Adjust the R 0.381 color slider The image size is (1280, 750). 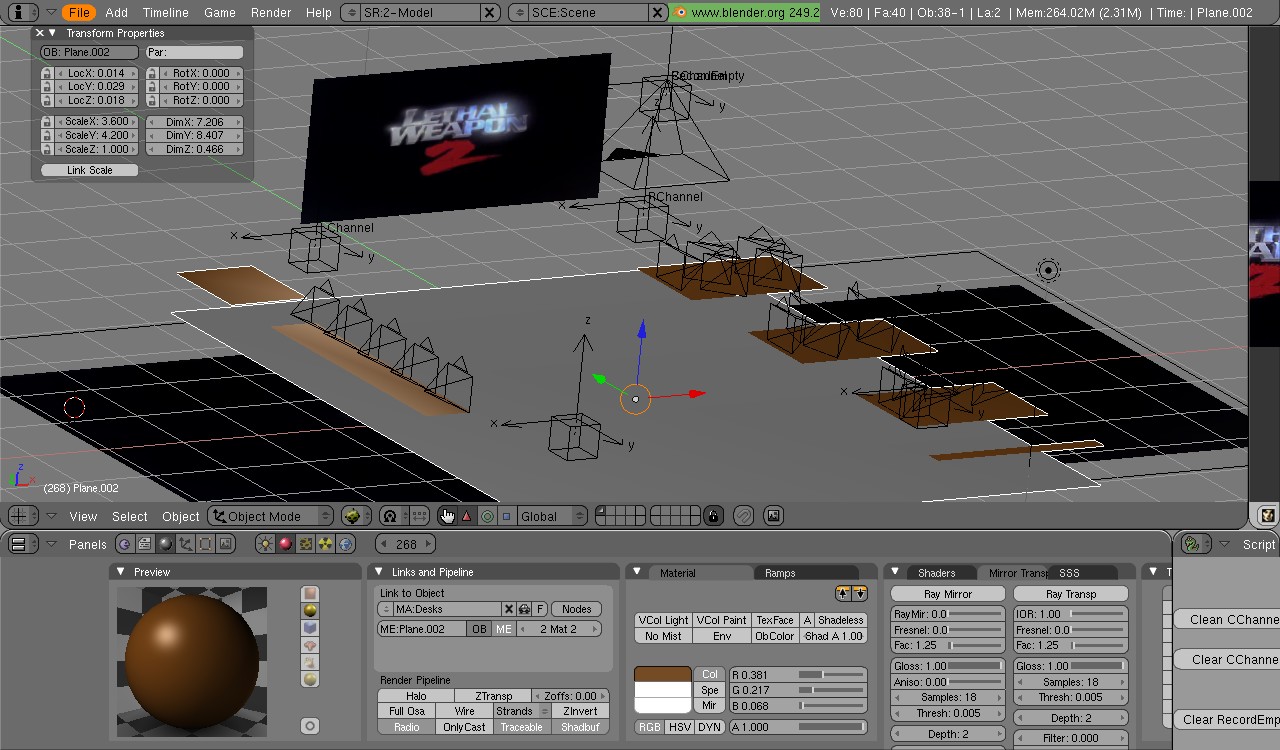tap(798, 675)
